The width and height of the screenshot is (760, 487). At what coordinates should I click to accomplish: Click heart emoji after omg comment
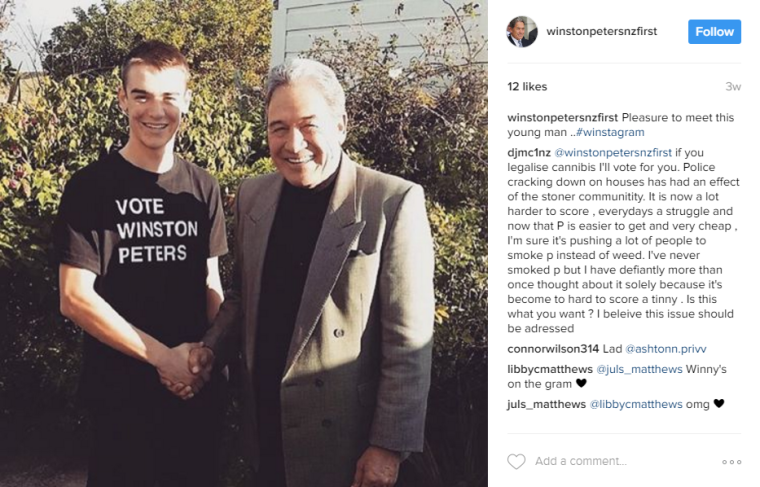click(719, 403)
